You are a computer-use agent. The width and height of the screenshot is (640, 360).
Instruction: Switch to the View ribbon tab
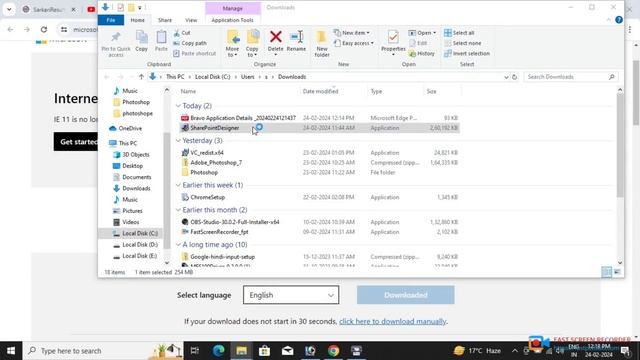[191, 20]
